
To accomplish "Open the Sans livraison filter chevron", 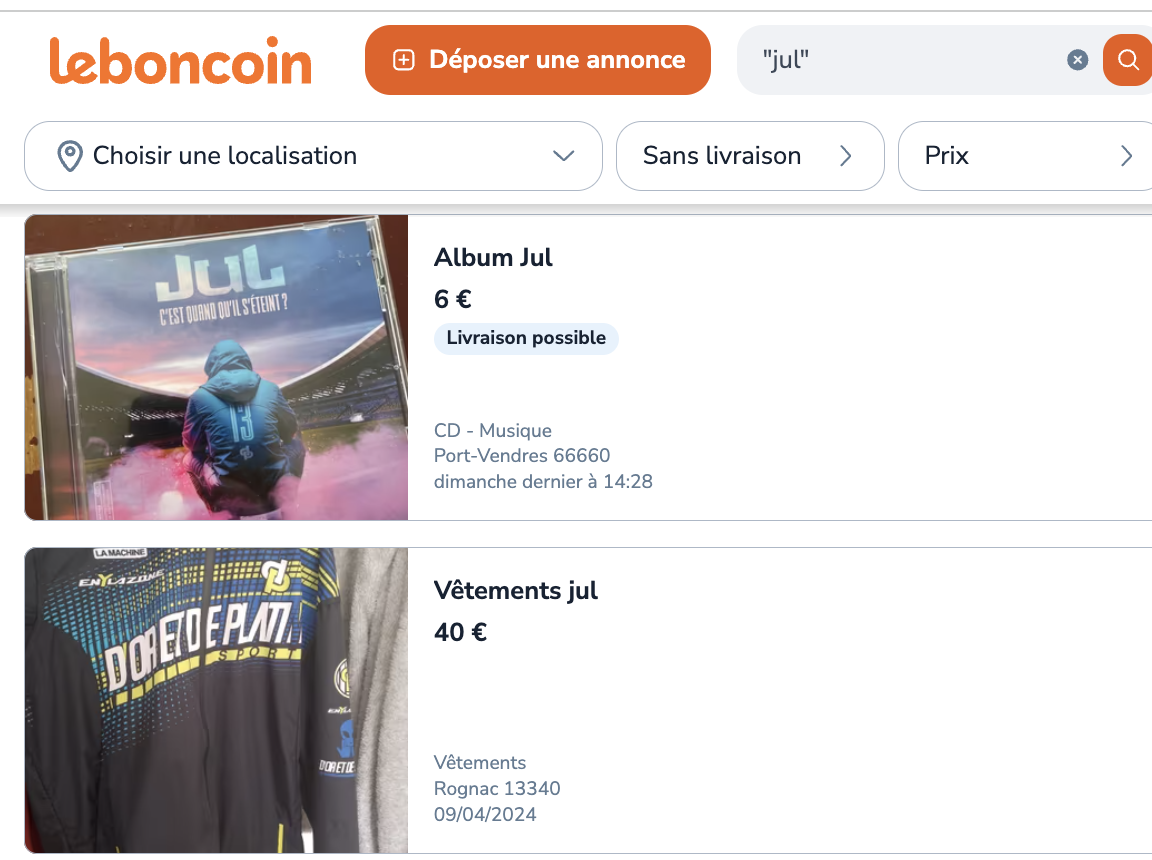I will pos(845,156).
